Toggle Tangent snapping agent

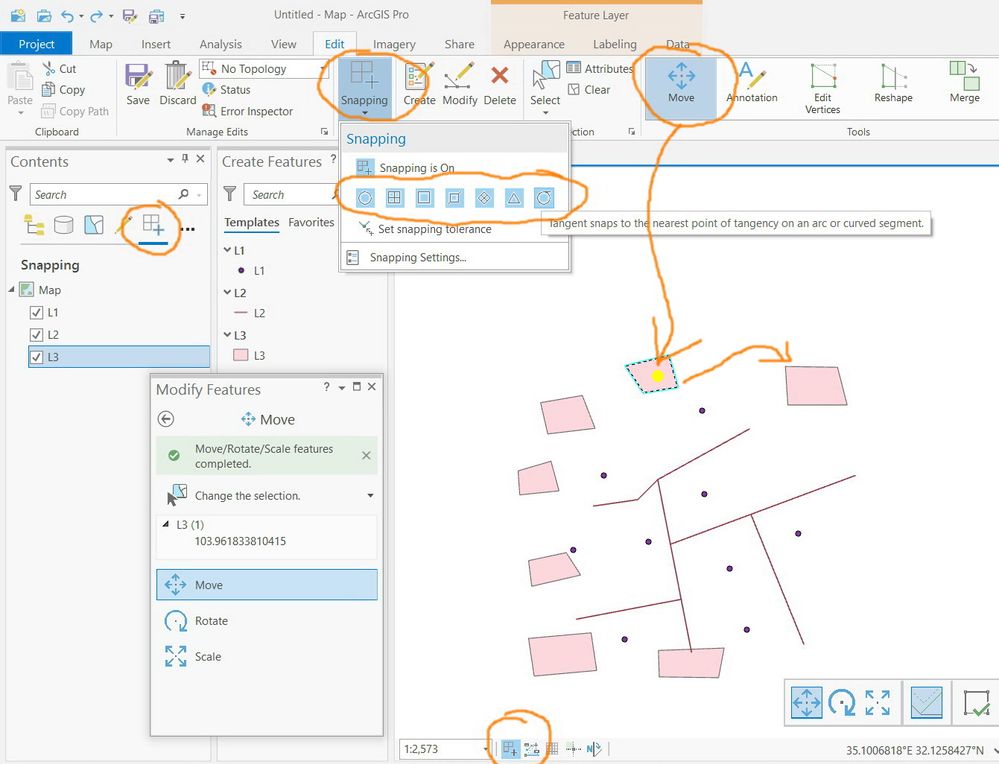[544, 198]
